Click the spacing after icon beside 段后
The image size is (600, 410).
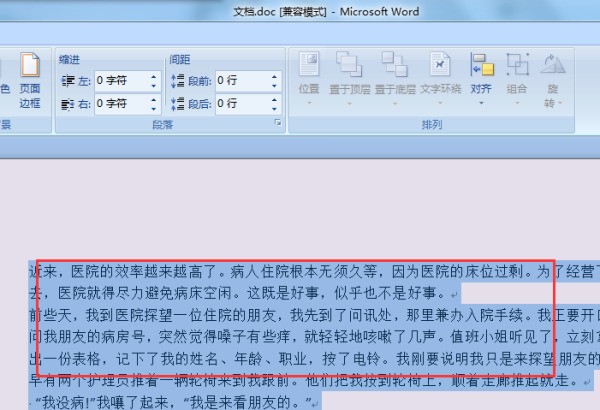(178, 104)
